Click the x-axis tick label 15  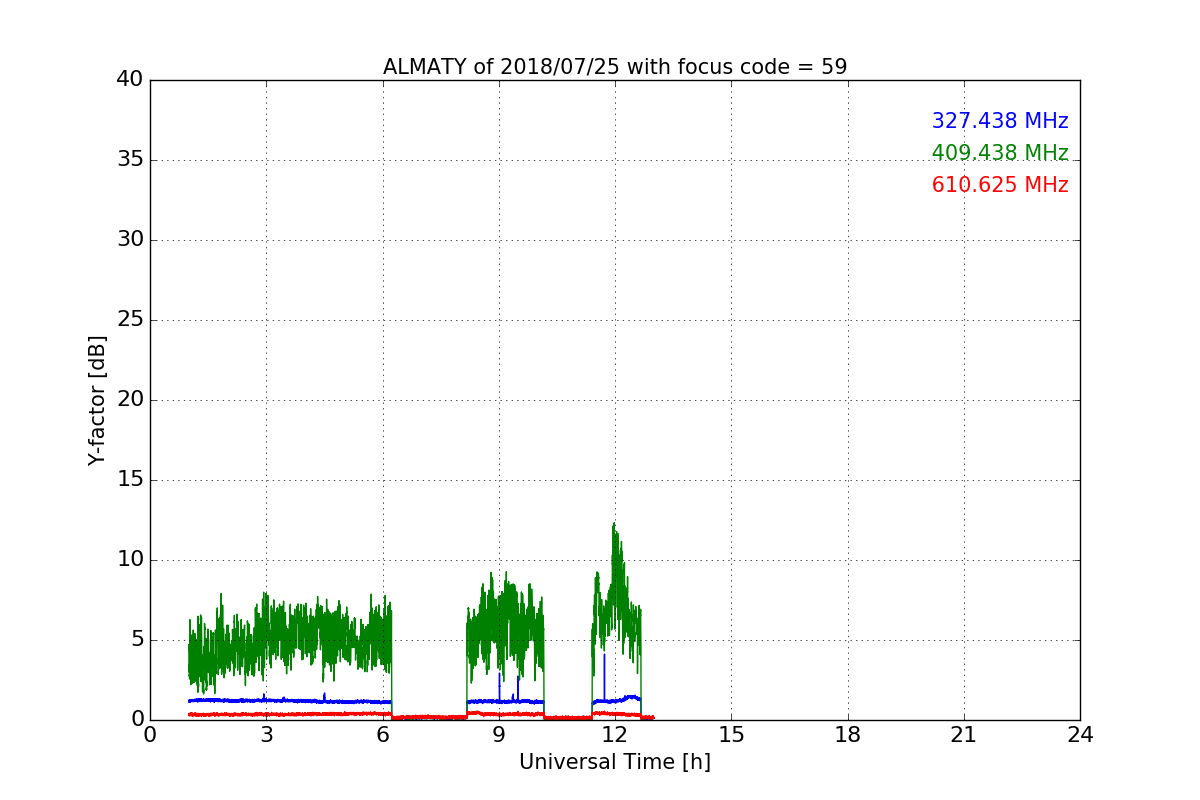point(731,735)
